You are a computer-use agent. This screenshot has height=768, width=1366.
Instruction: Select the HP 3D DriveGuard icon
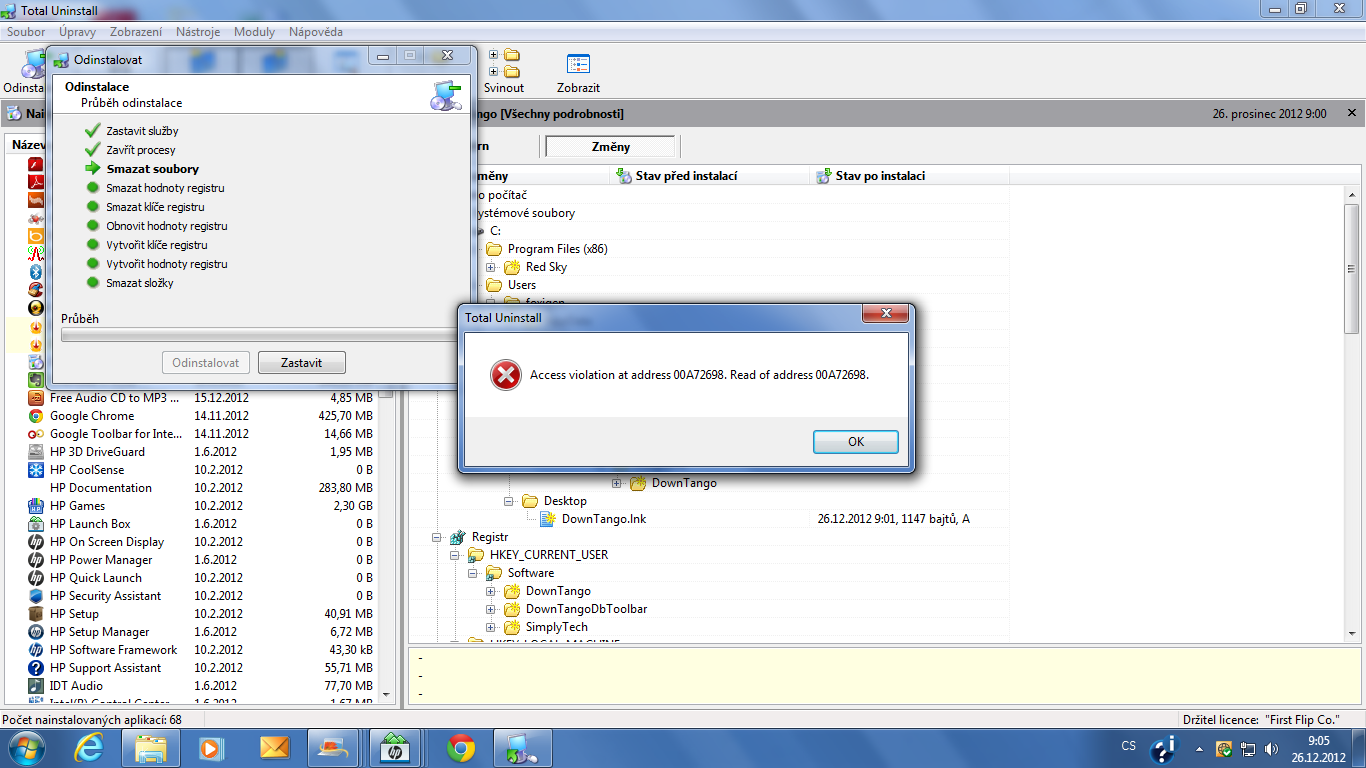pos(35,452)
